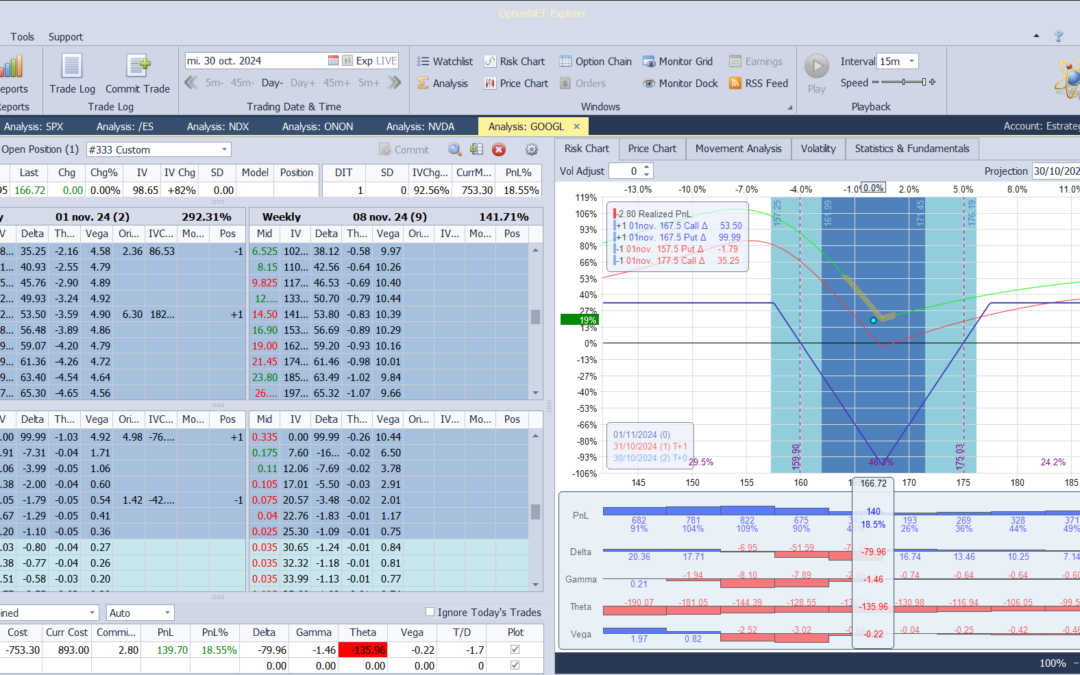Viewport: 1080px width, 675px height.
Task: Click the 5m+ time step button
Action: pos(368,83)
